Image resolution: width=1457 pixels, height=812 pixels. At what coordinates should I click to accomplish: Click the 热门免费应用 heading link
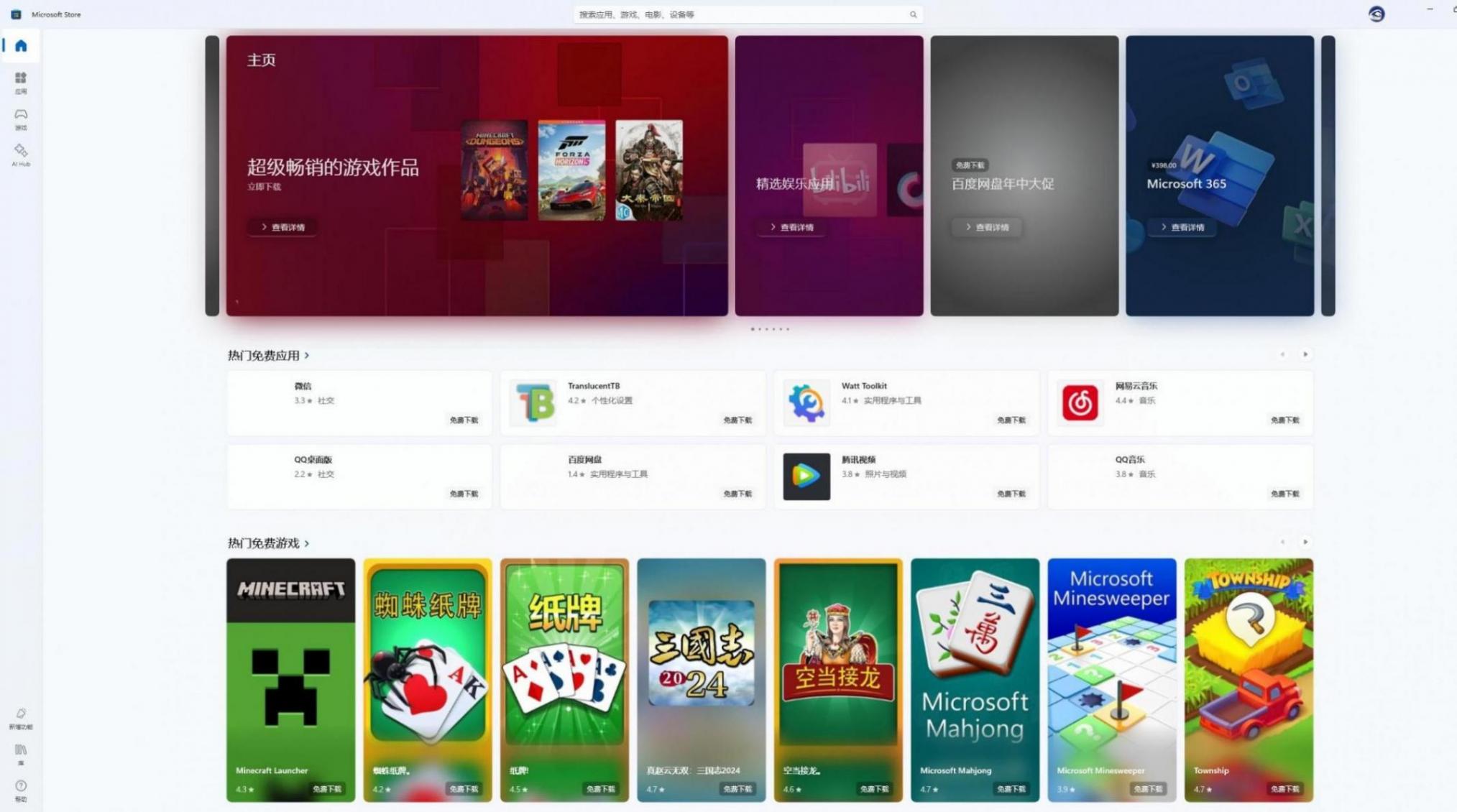(x=264, y=355)
